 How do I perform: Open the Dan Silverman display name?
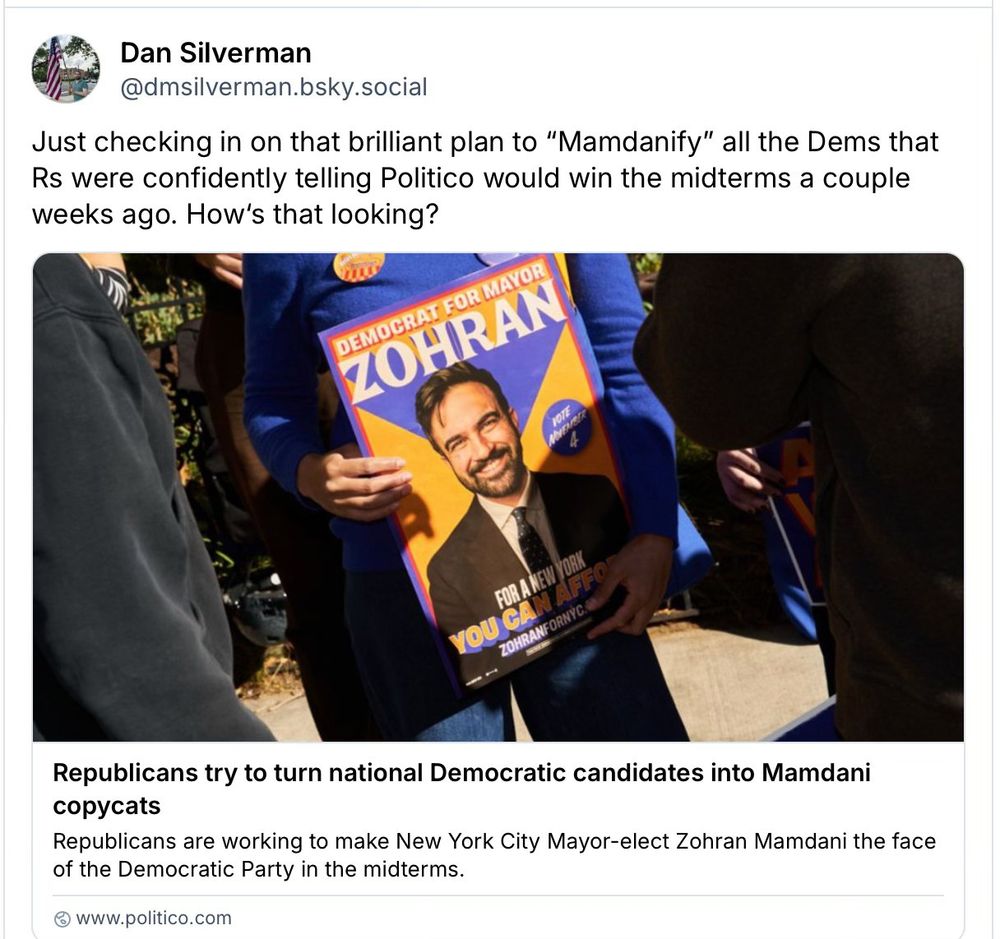[x=216, y=52]
